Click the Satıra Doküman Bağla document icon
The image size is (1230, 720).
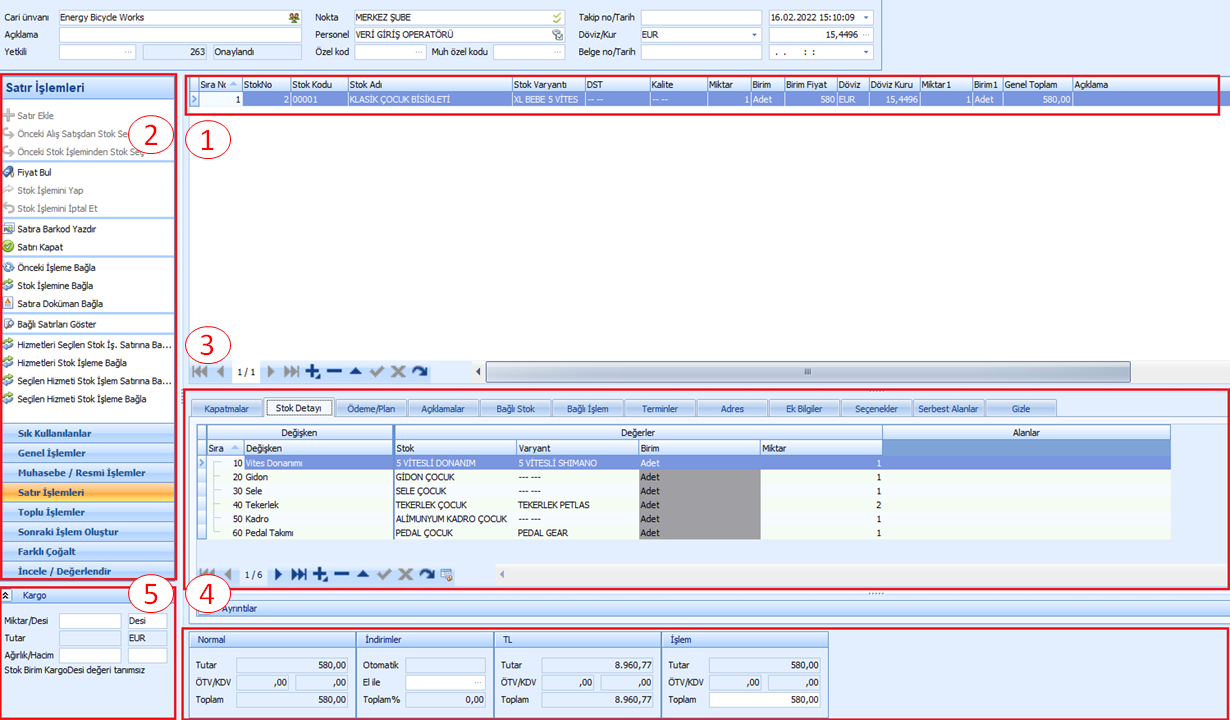tap(9, 303)
